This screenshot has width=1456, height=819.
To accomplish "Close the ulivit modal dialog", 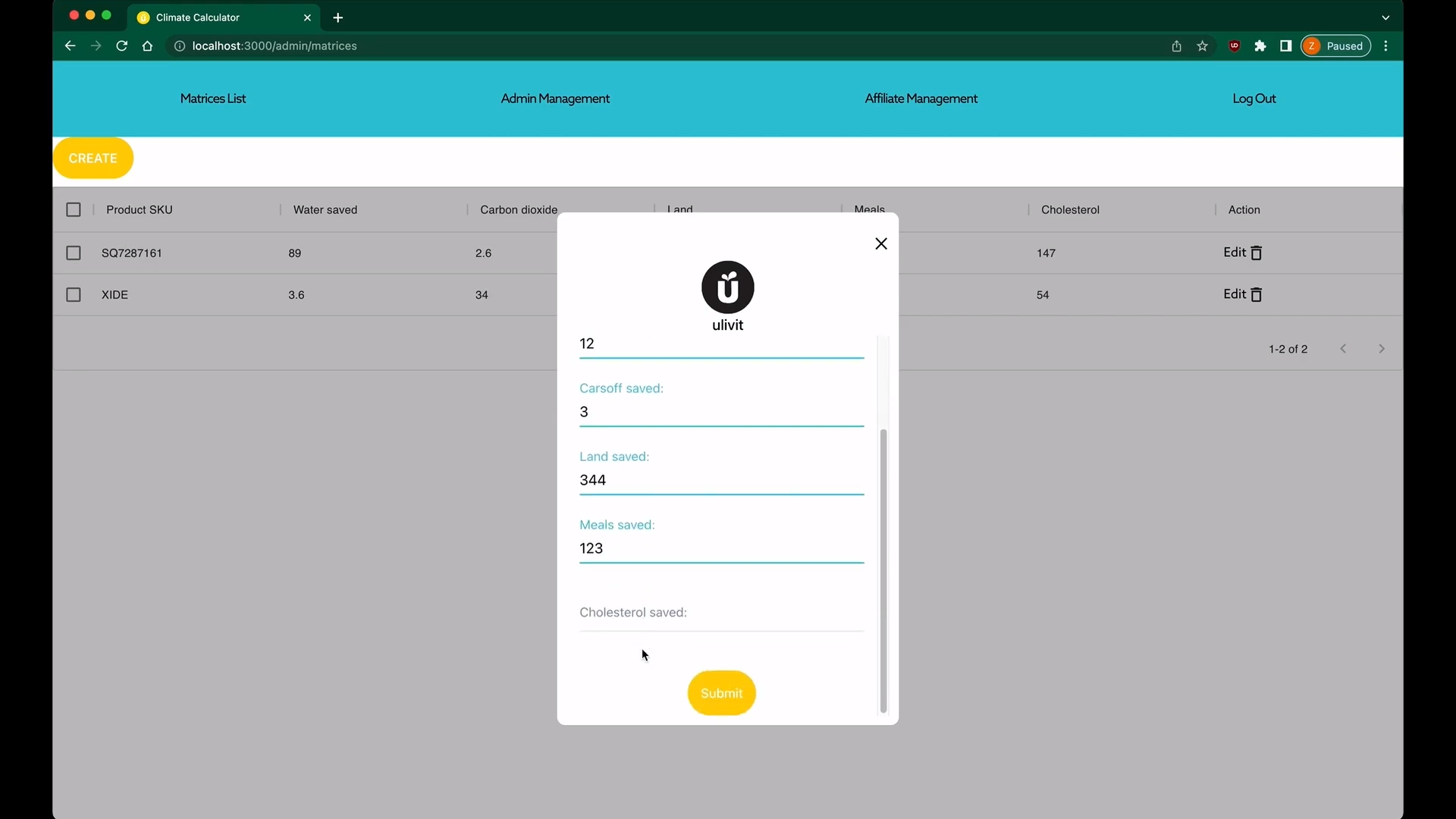I will tap(880, 243).
